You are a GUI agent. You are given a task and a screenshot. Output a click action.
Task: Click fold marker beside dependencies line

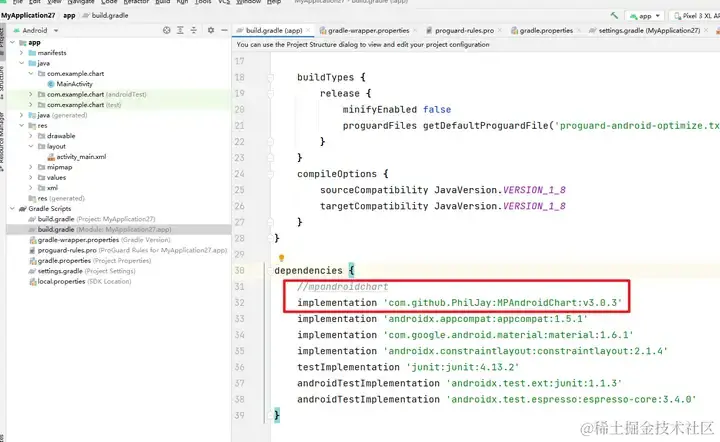(270, 270)
